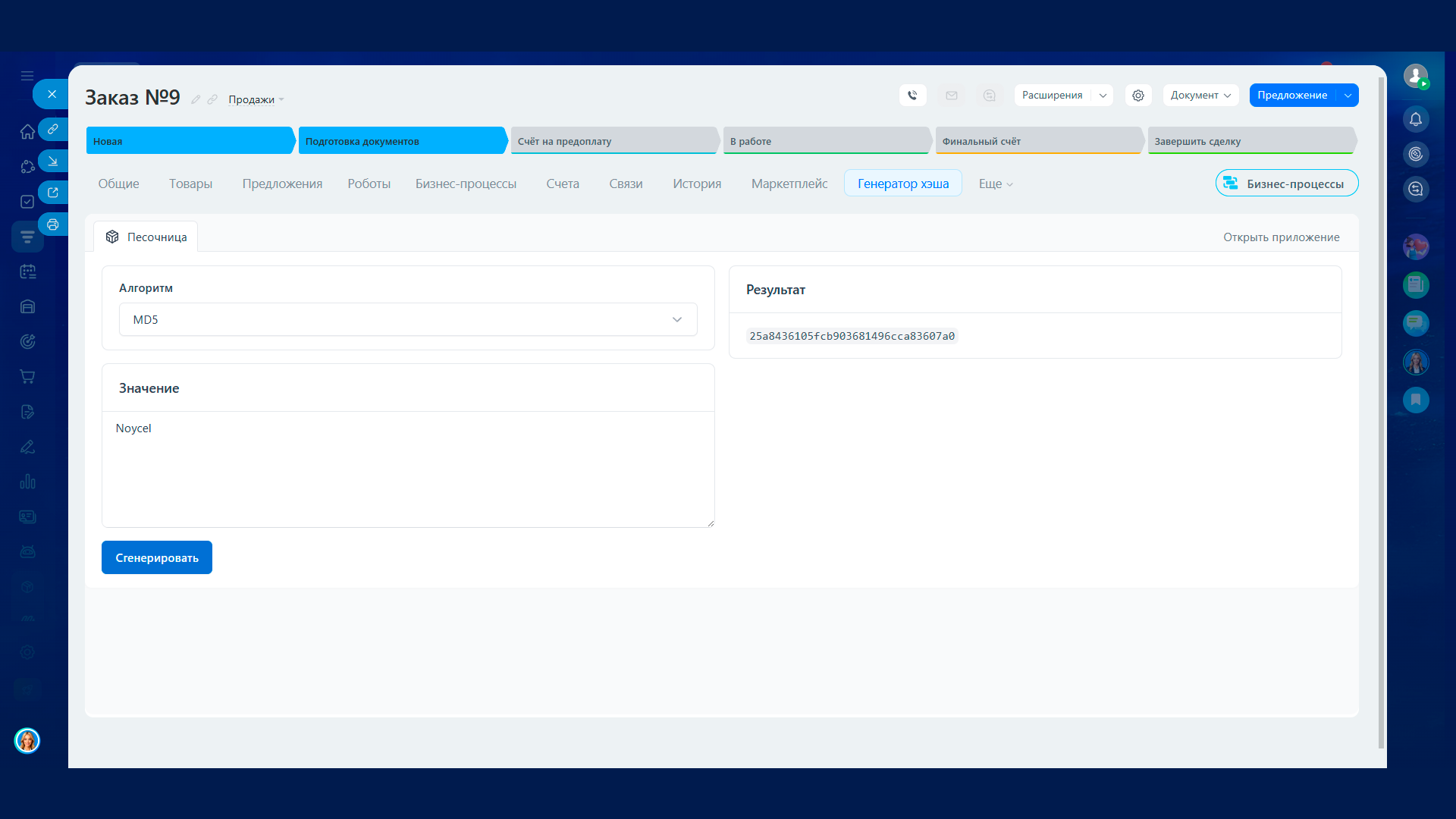This screenshot has height=819, width=1456.
Task: Expand the Алгоритм MD5 dropdown
Action: pos(408,319)
